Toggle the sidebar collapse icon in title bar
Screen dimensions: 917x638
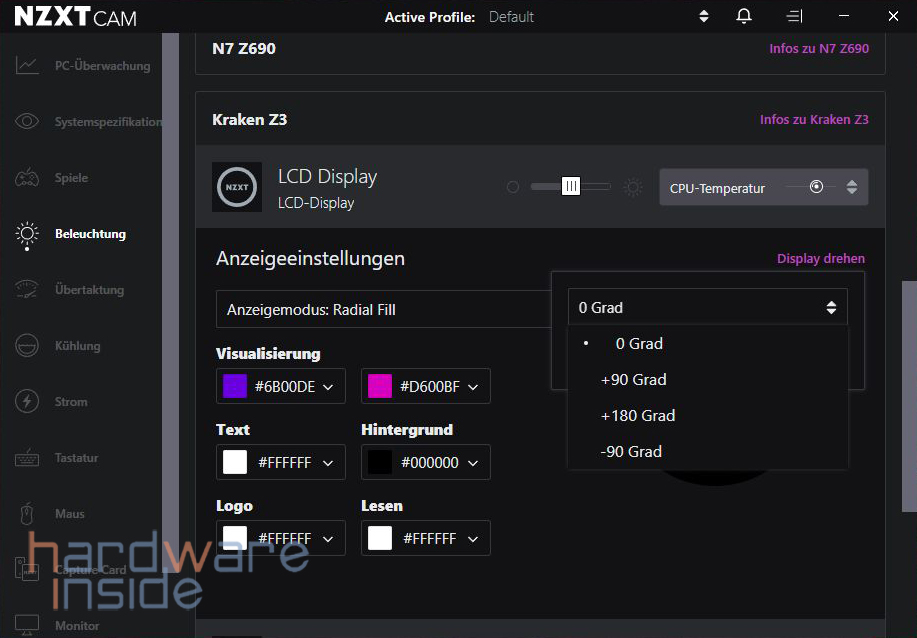coord(794,16)
